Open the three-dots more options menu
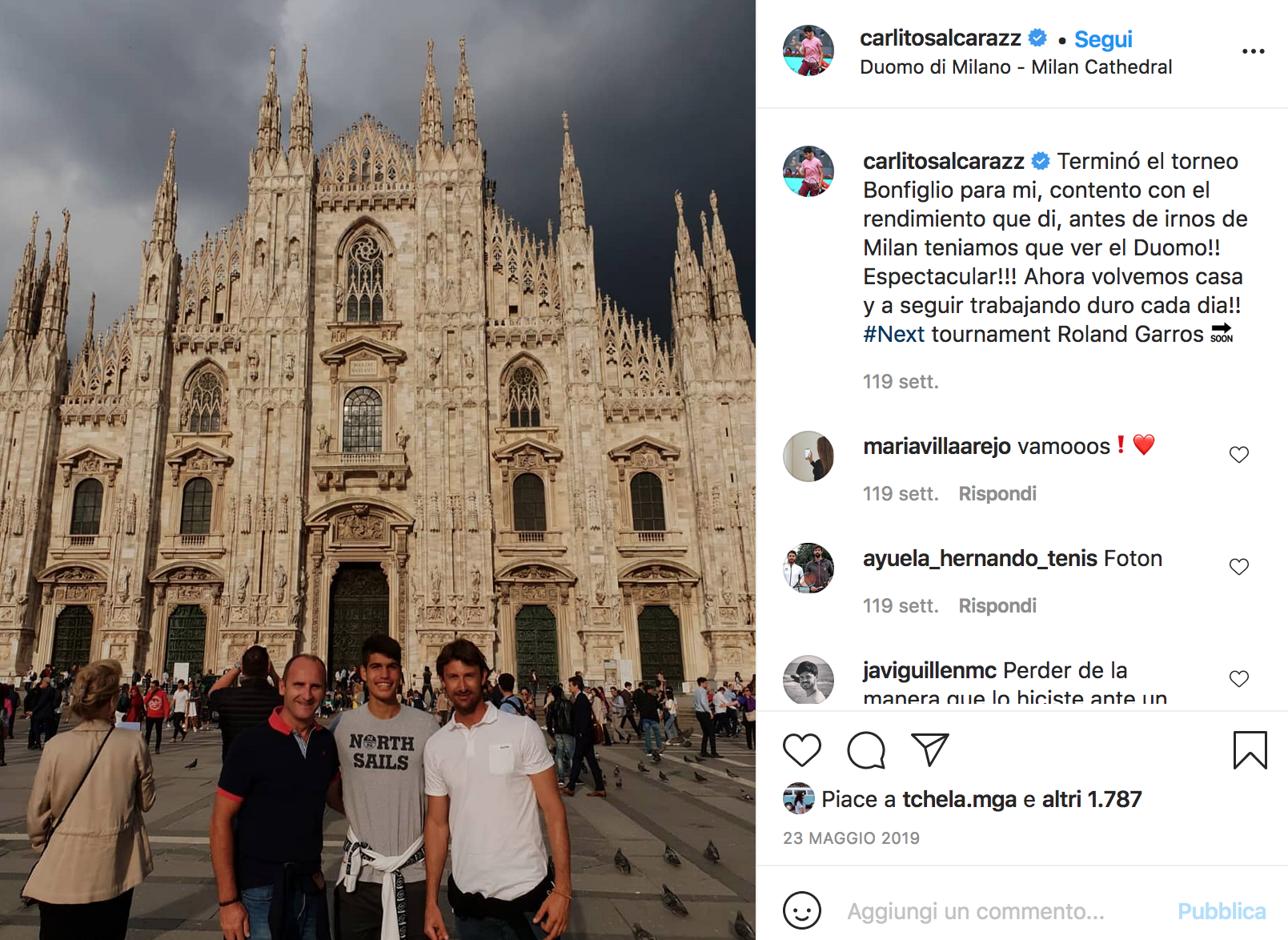 [1253, 51]
